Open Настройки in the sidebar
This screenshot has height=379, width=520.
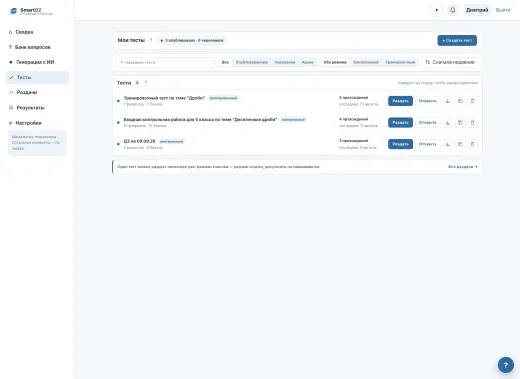click(37, 123)
